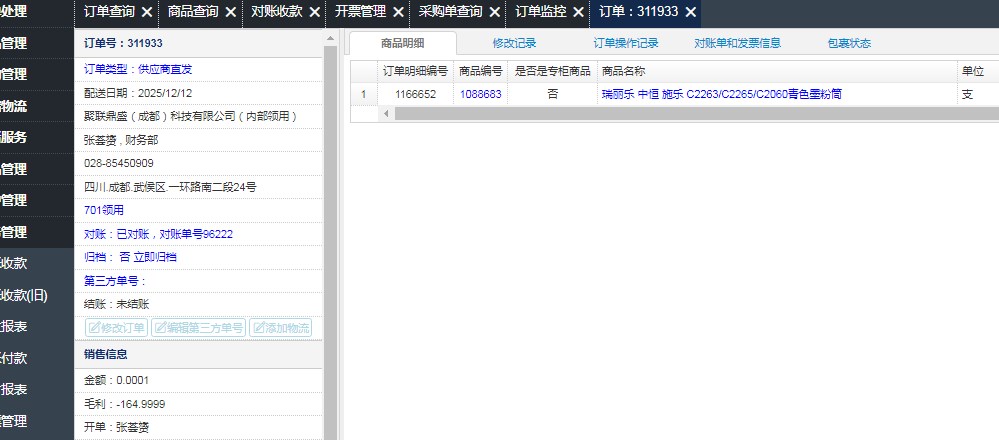Close the 采购单查询 tab
The width and height of the screenshot is (999, 440).
coord(495,13)
